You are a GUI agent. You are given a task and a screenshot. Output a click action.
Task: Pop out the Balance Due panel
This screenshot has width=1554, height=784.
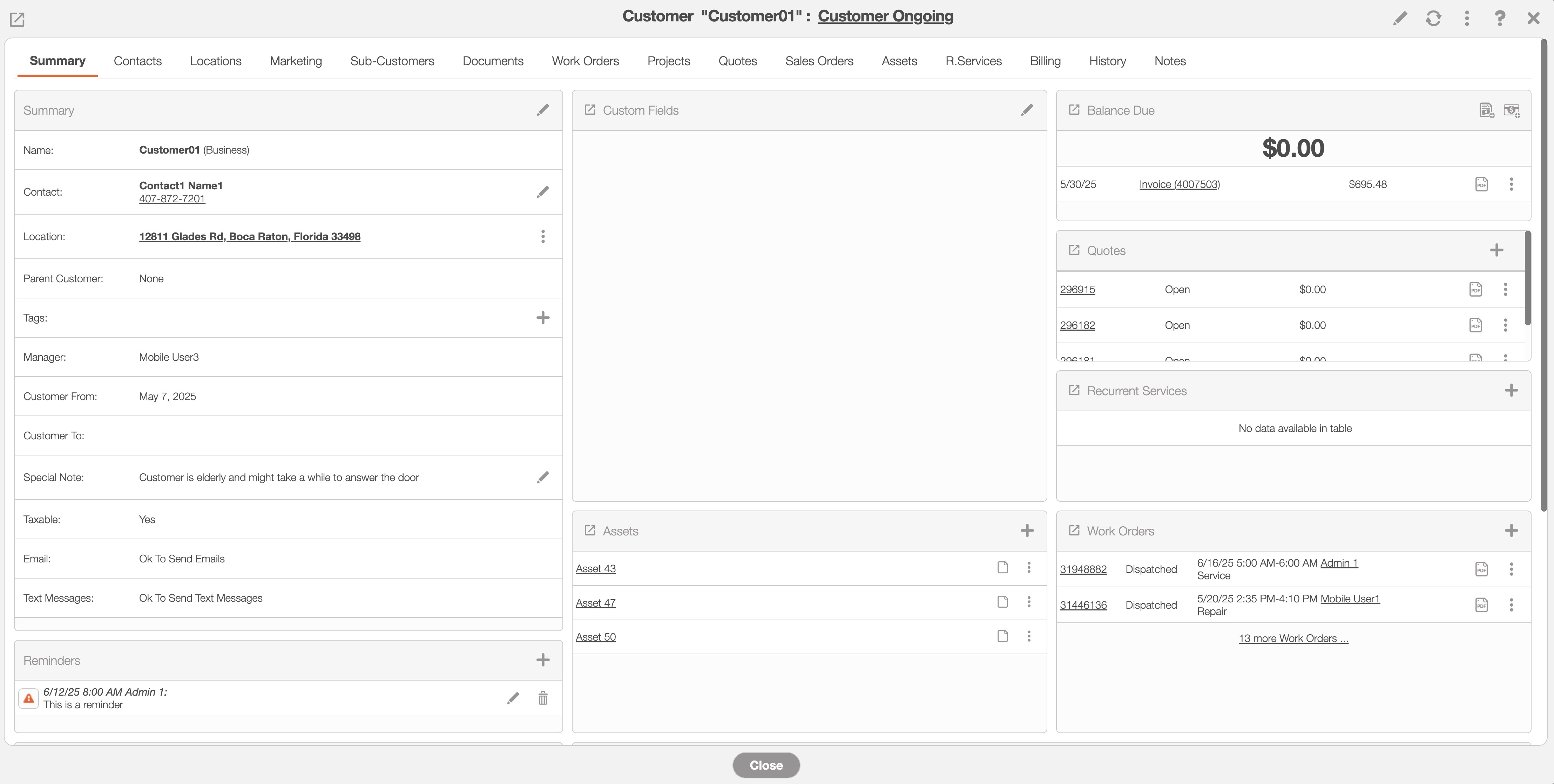click(1074, 110)
